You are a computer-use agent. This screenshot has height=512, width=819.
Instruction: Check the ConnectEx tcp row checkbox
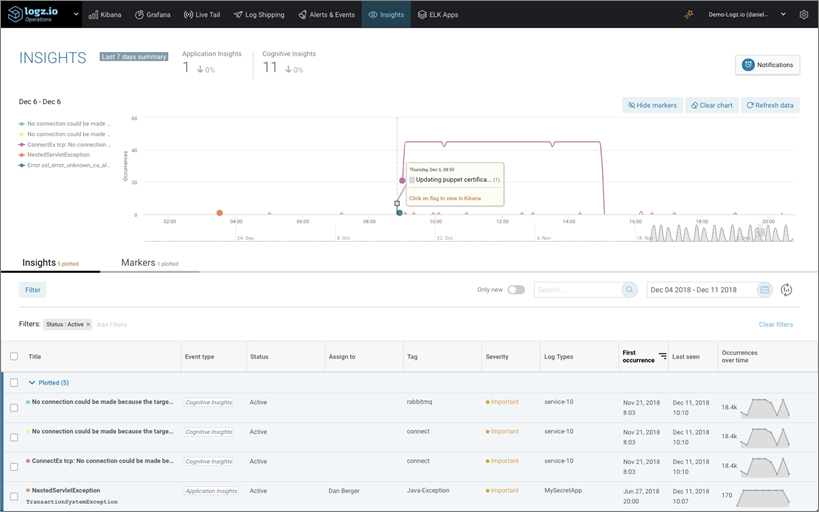click(14, 467)
